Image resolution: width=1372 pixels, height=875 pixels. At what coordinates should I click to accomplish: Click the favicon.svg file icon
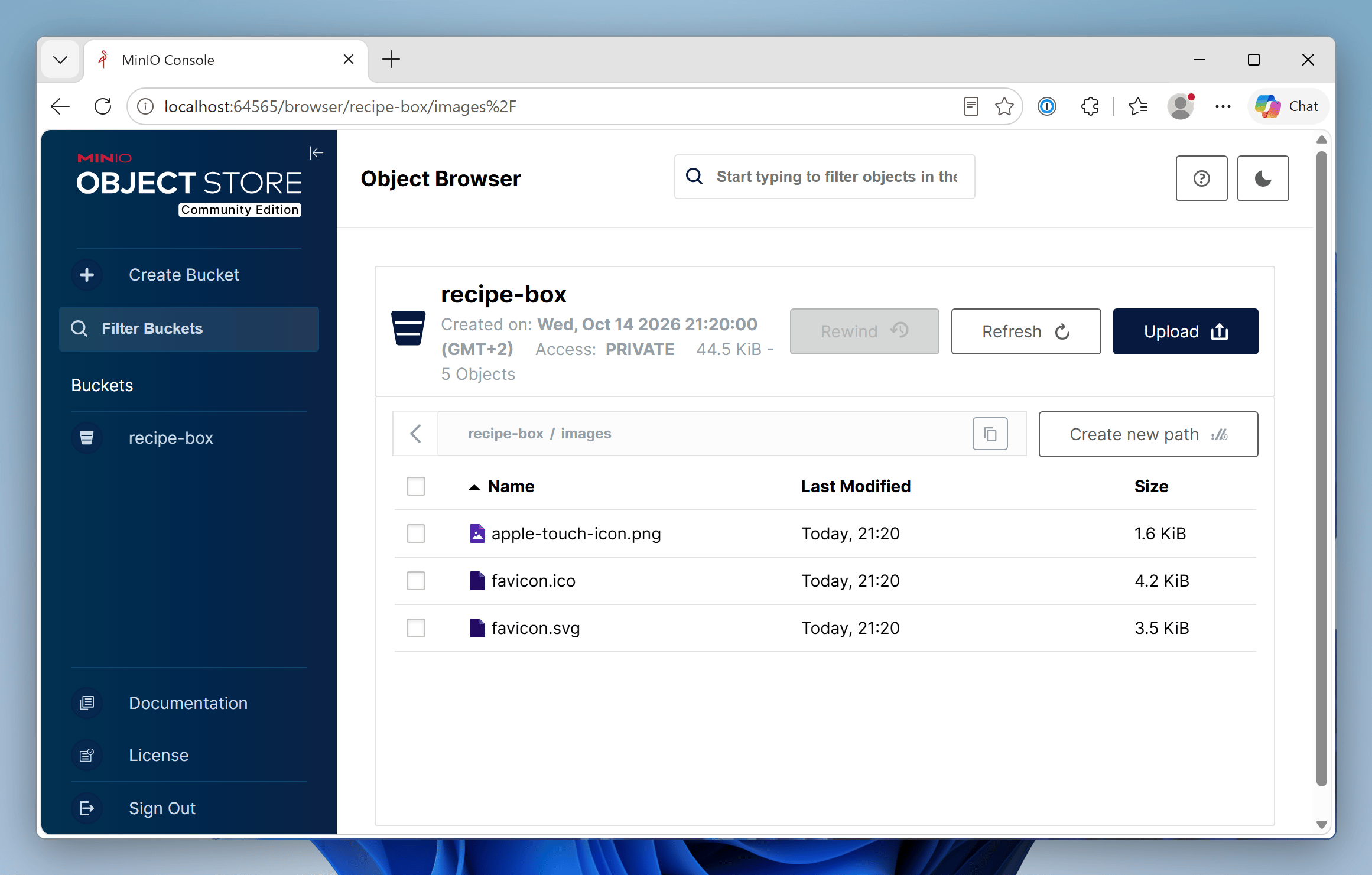tap(477, 628)
